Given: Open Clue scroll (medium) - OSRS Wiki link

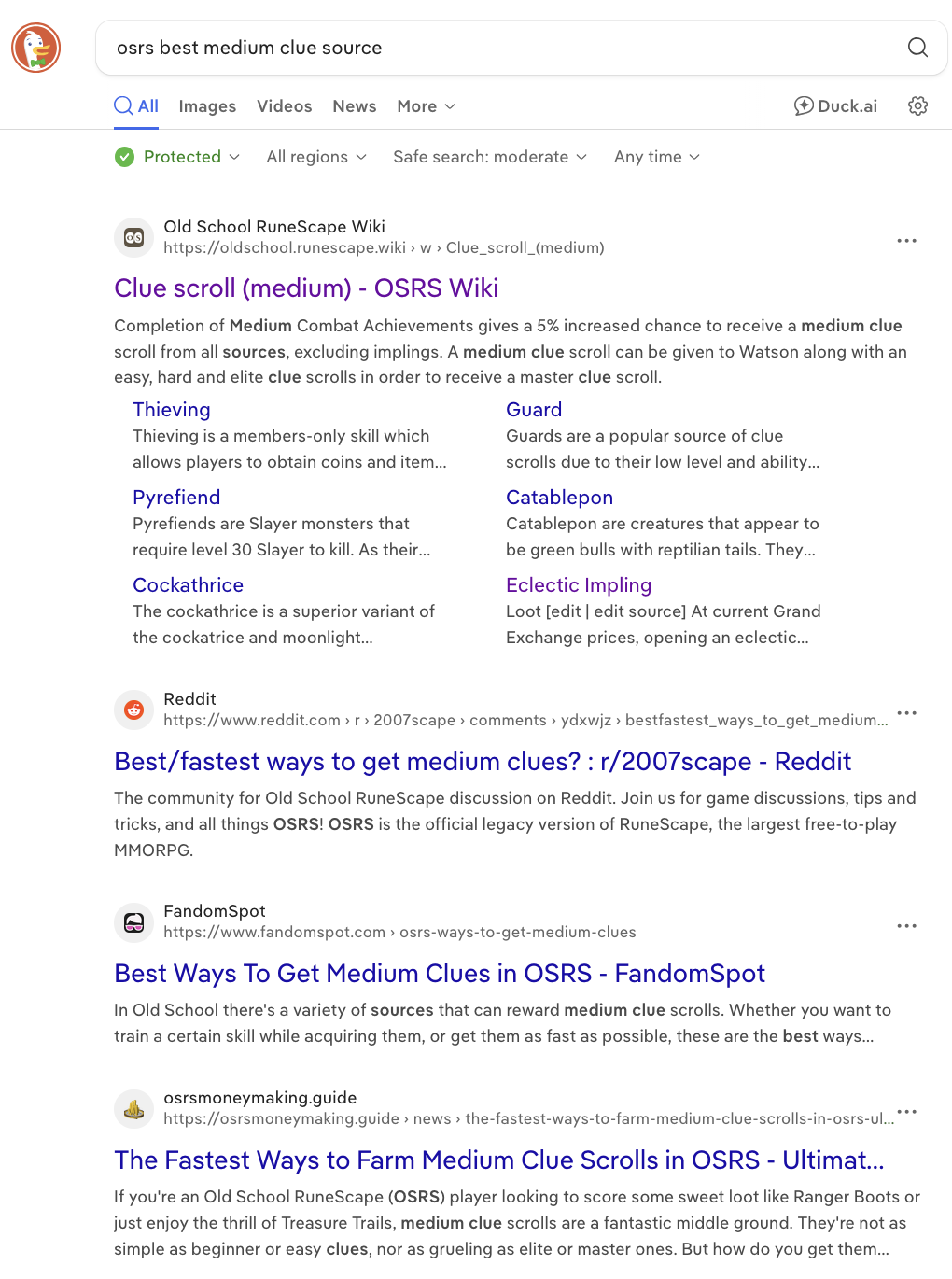Looking at the screenshot, I should point(306,288).
